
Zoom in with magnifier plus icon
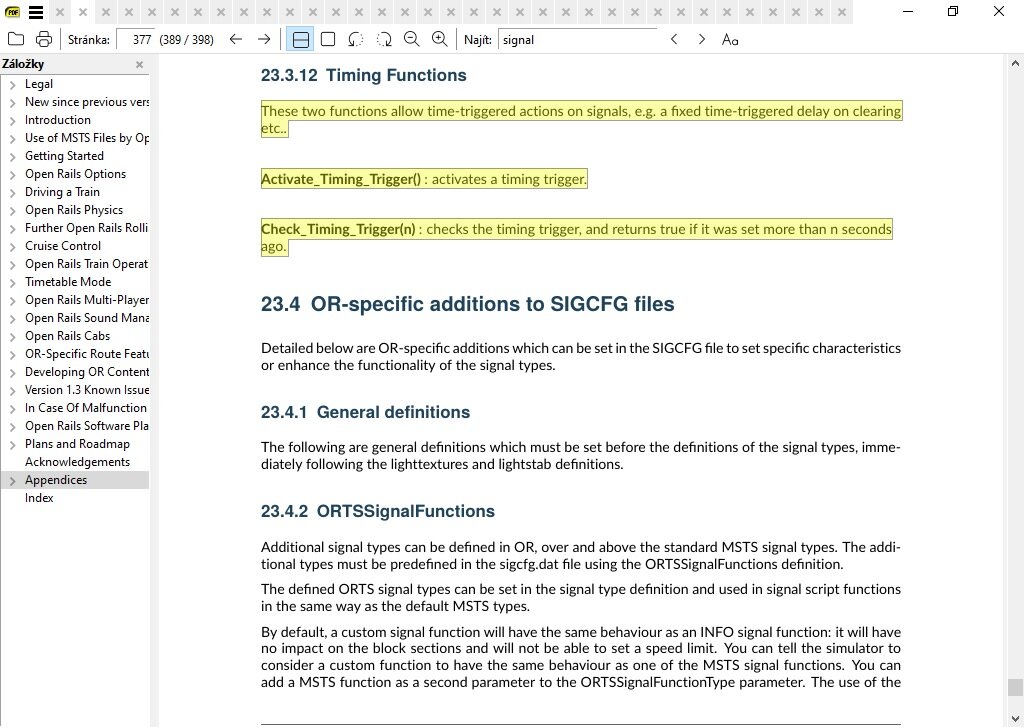439,40
